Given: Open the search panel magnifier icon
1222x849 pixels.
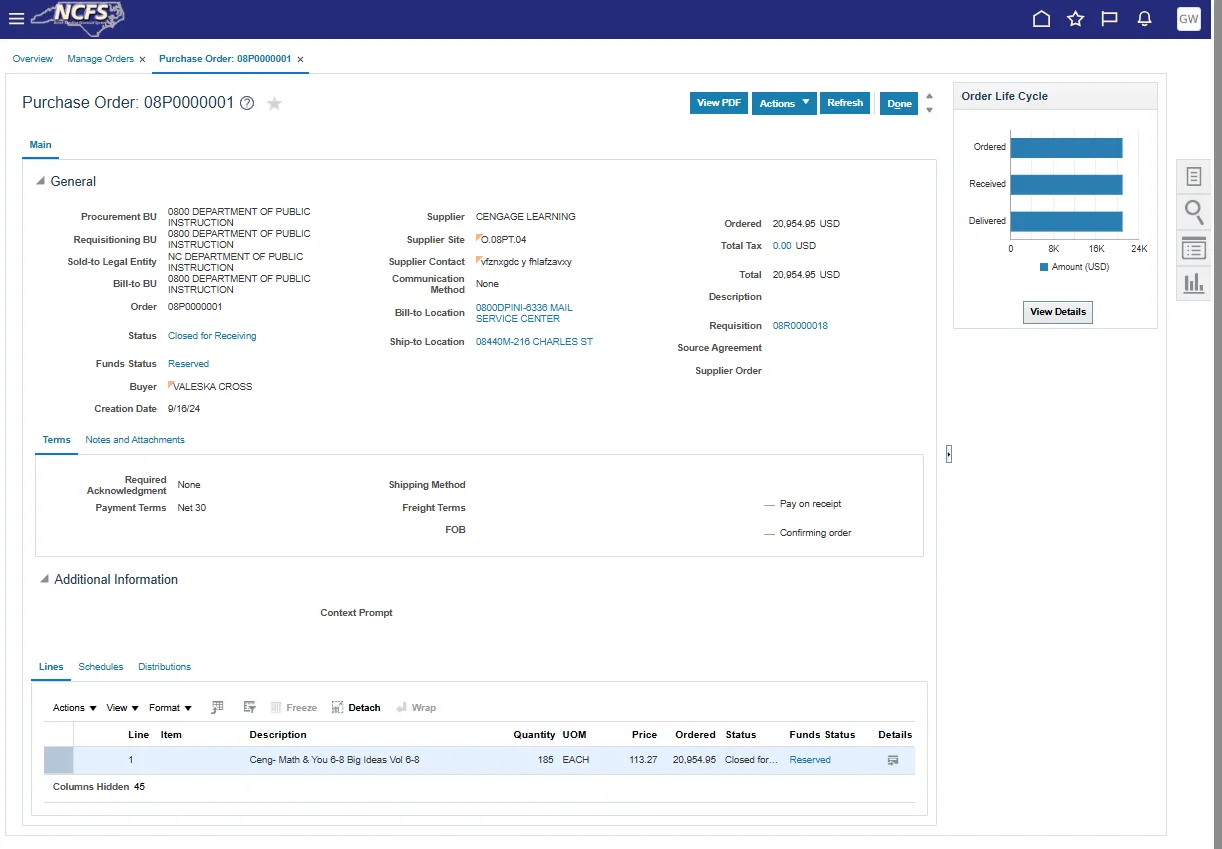Looking at the screenshot, I should (x=1193, y=211).
